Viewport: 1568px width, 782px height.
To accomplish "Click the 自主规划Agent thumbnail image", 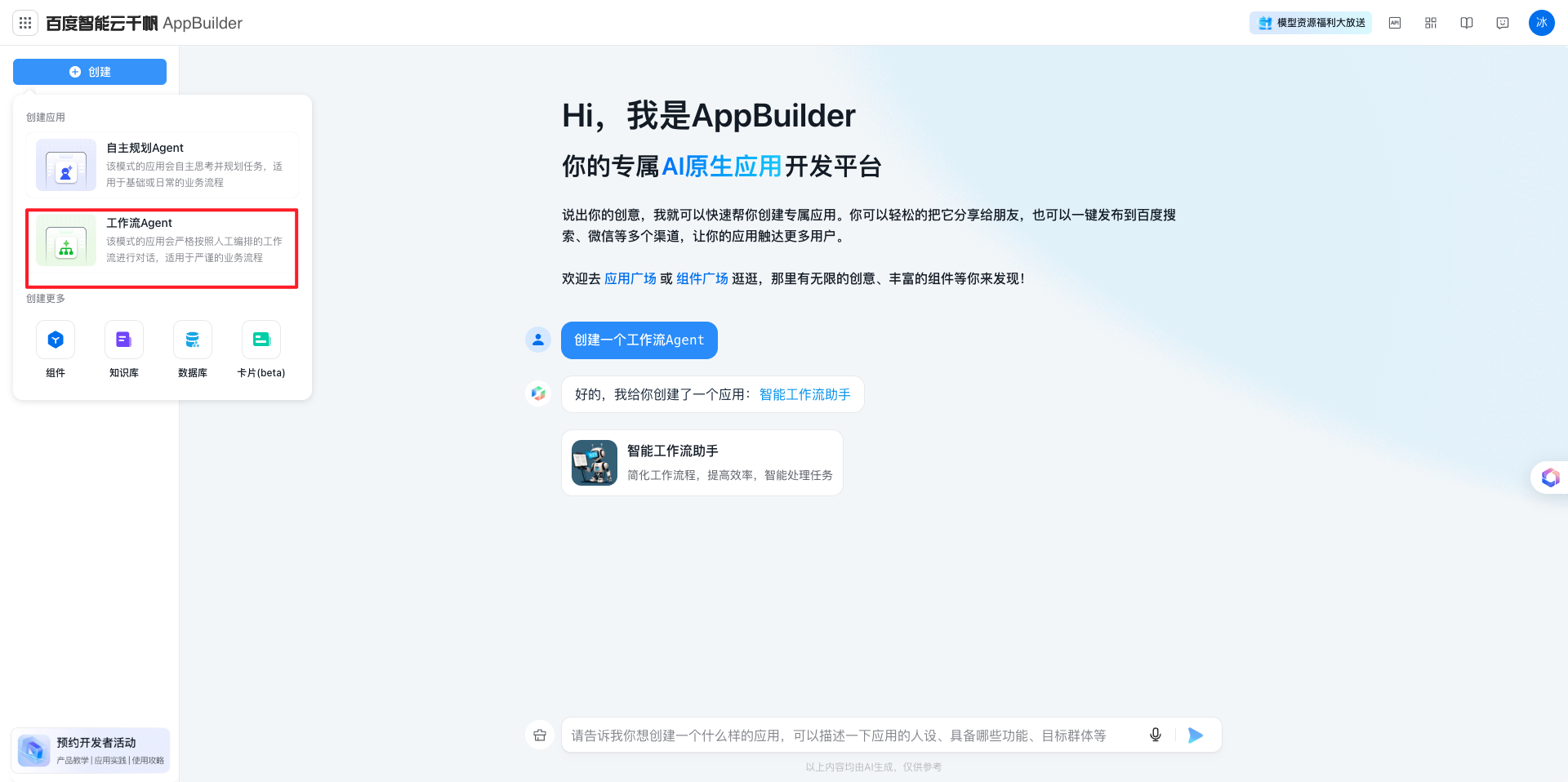I will pos(66,165).
